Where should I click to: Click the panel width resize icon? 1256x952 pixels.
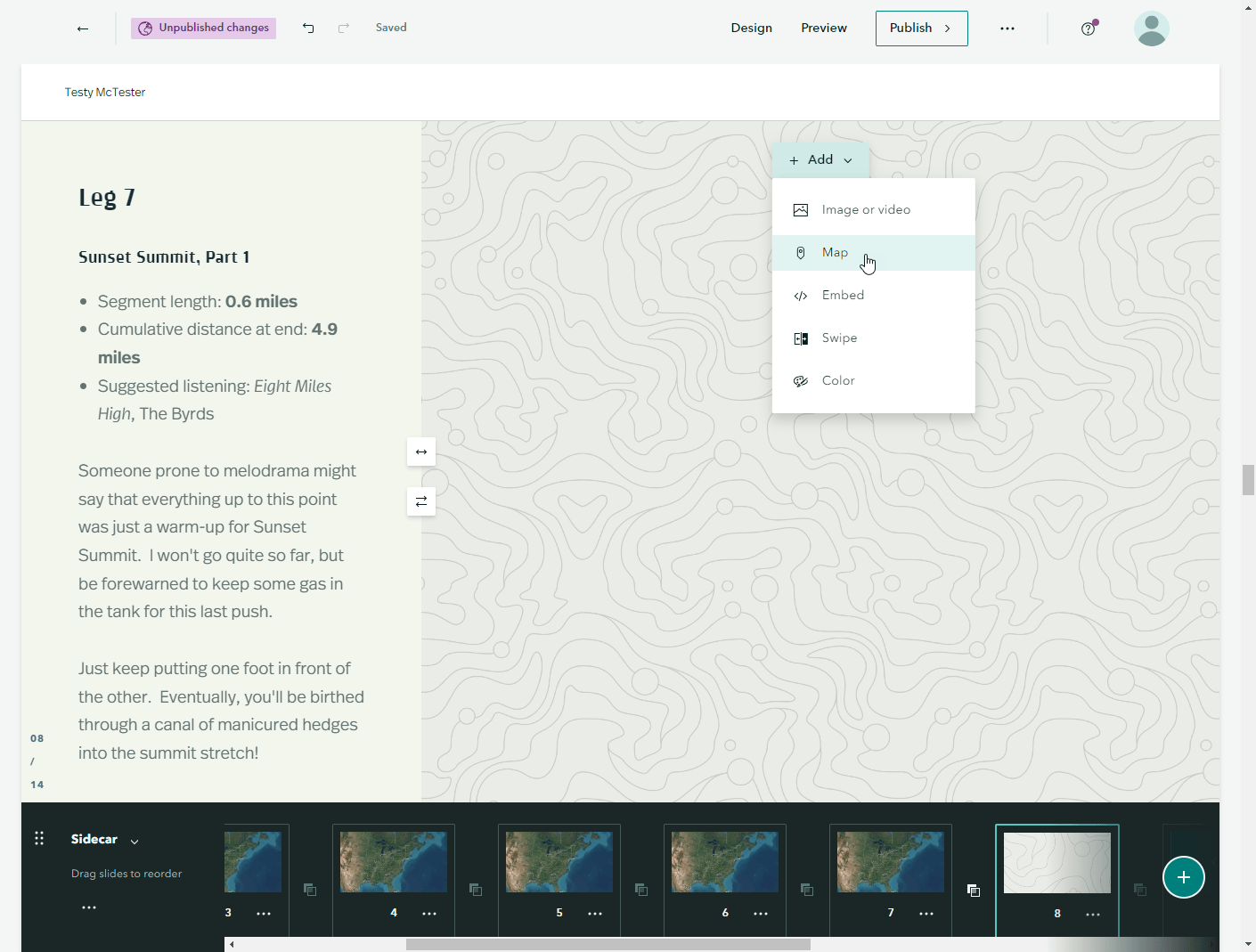point(420,452)
